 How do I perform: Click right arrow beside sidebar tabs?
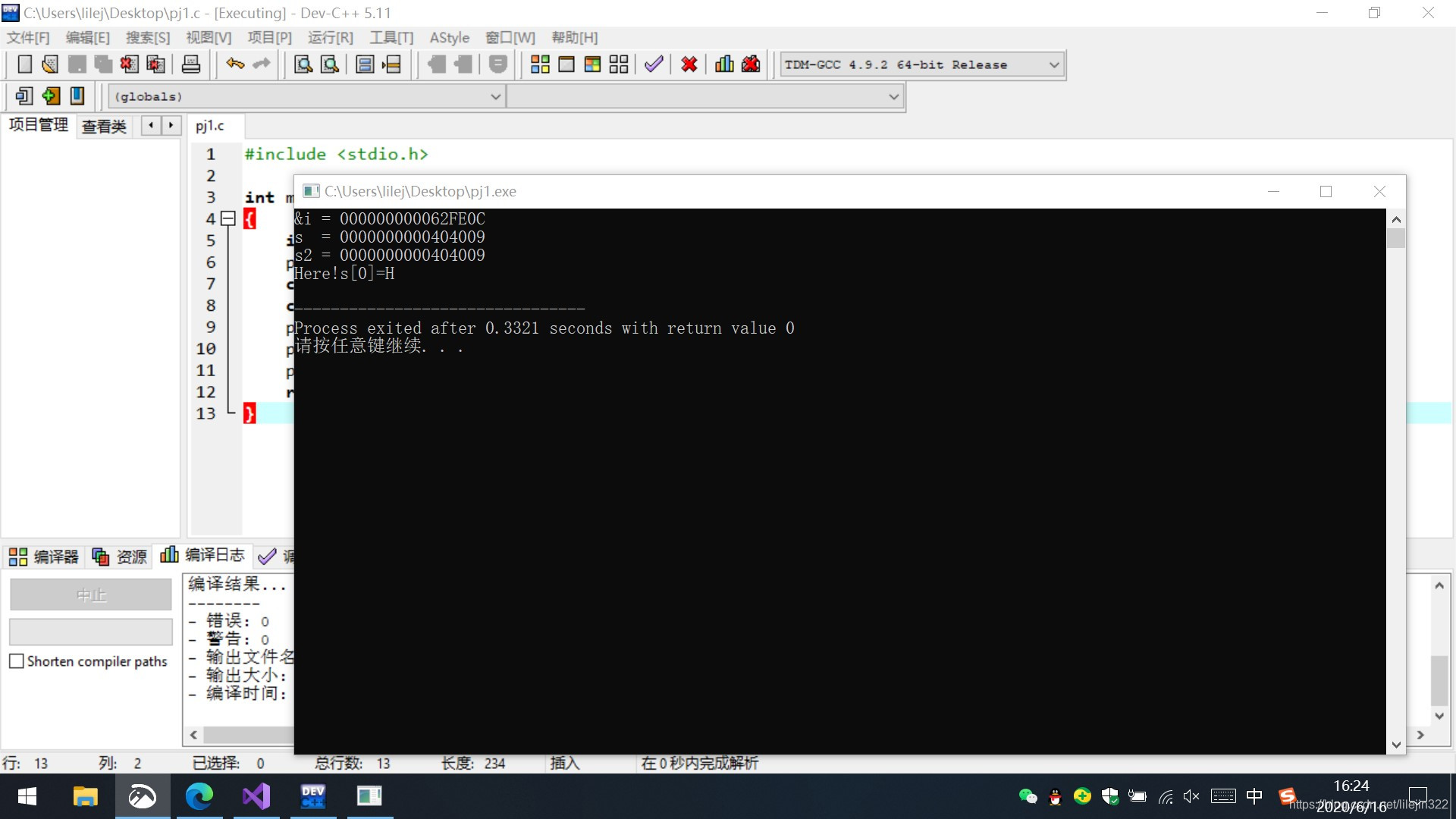[x=171, y=125]
